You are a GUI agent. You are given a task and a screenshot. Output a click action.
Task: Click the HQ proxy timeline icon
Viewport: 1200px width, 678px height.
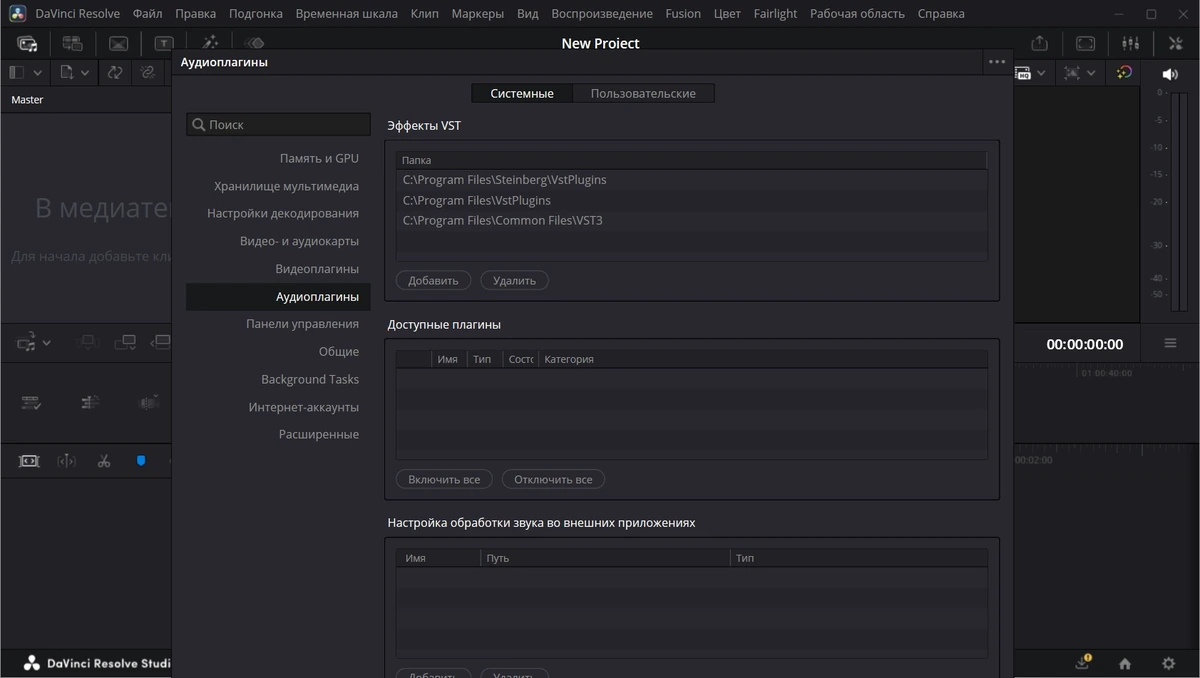pyautogui.click(x=1023, y=73)
